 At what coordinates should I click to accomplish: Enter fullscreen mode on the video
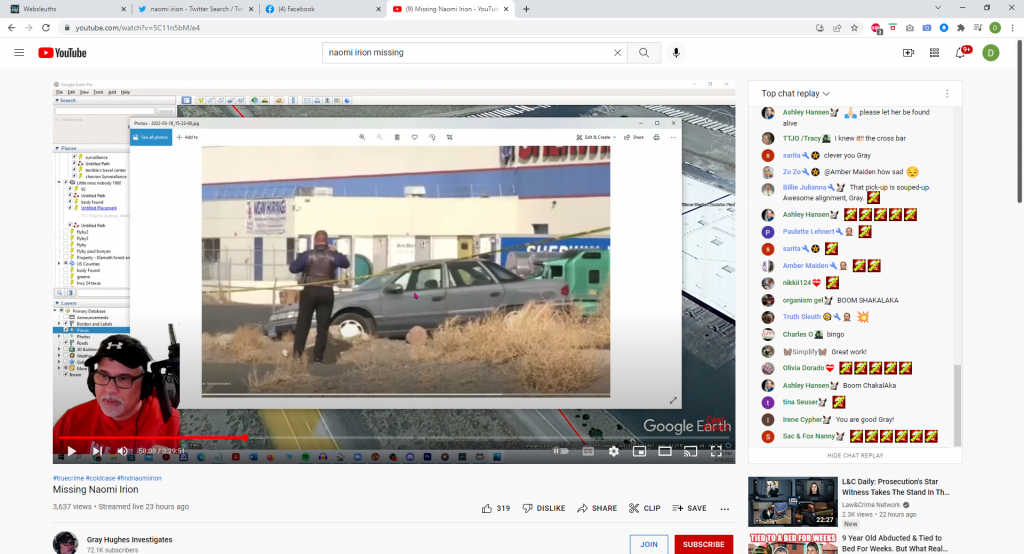tap(716, 451)
